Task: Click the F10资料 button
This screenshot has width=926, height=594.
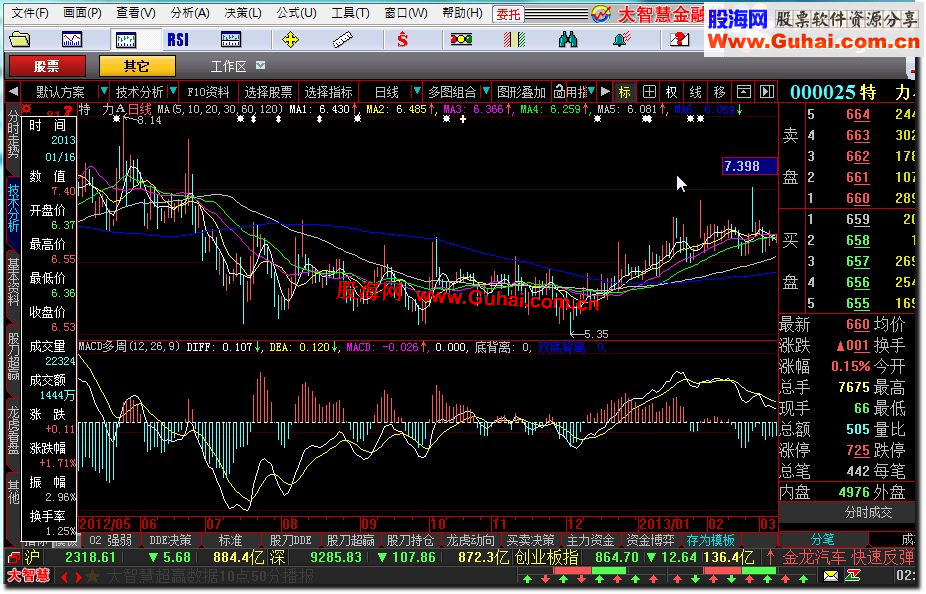Action: (x=208, y=92)
